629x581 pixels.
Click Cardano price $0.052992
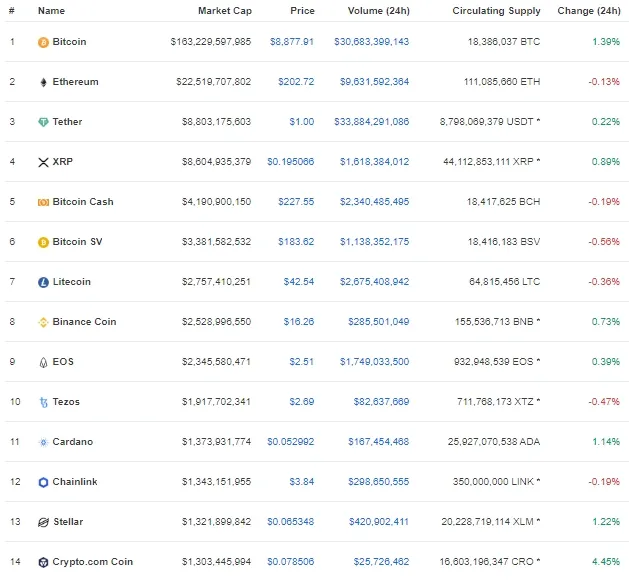pyautogui.click(x=290, y=442)
